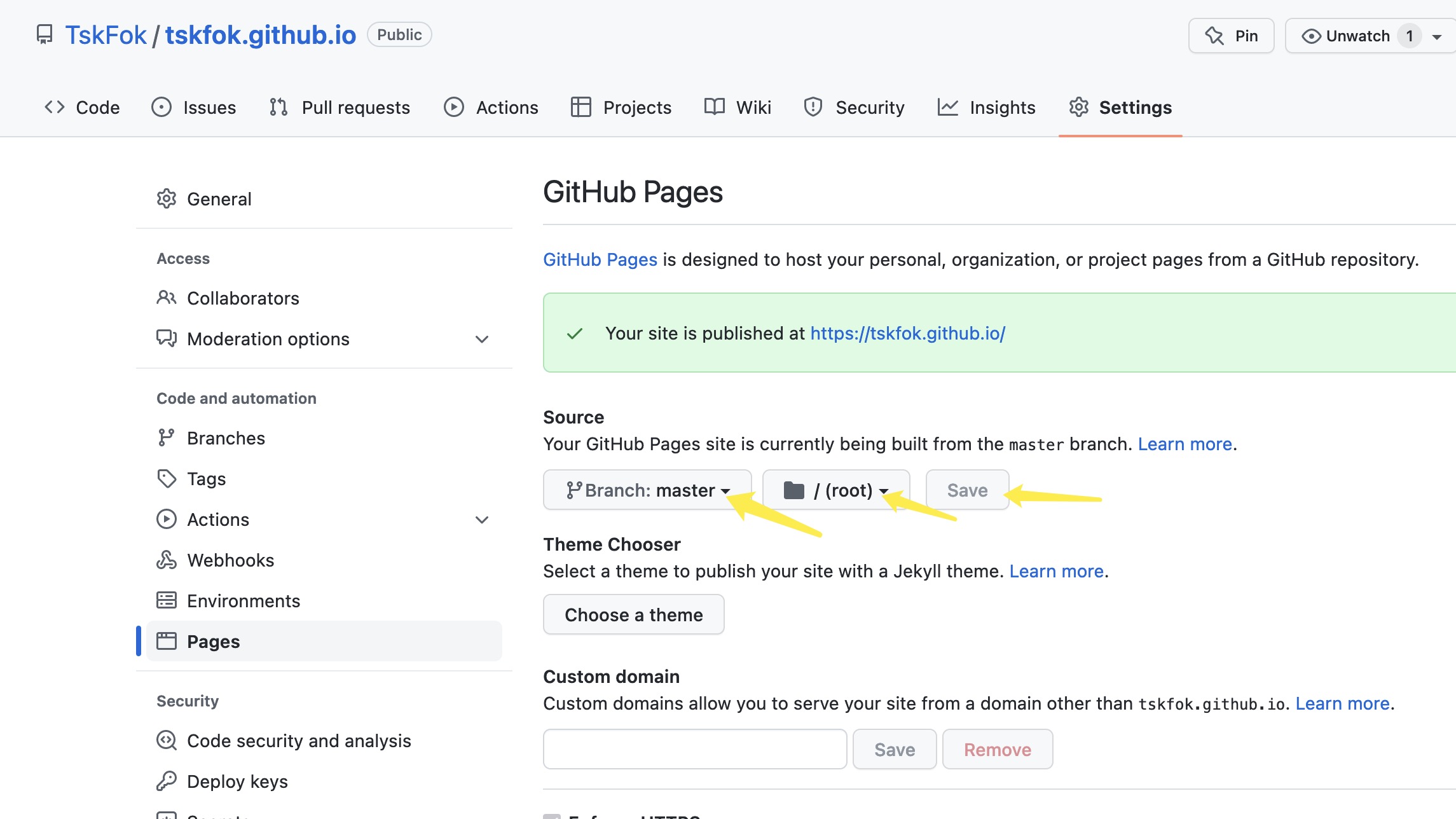
Task: Open Code security and analysis
Action: (324, 741)
